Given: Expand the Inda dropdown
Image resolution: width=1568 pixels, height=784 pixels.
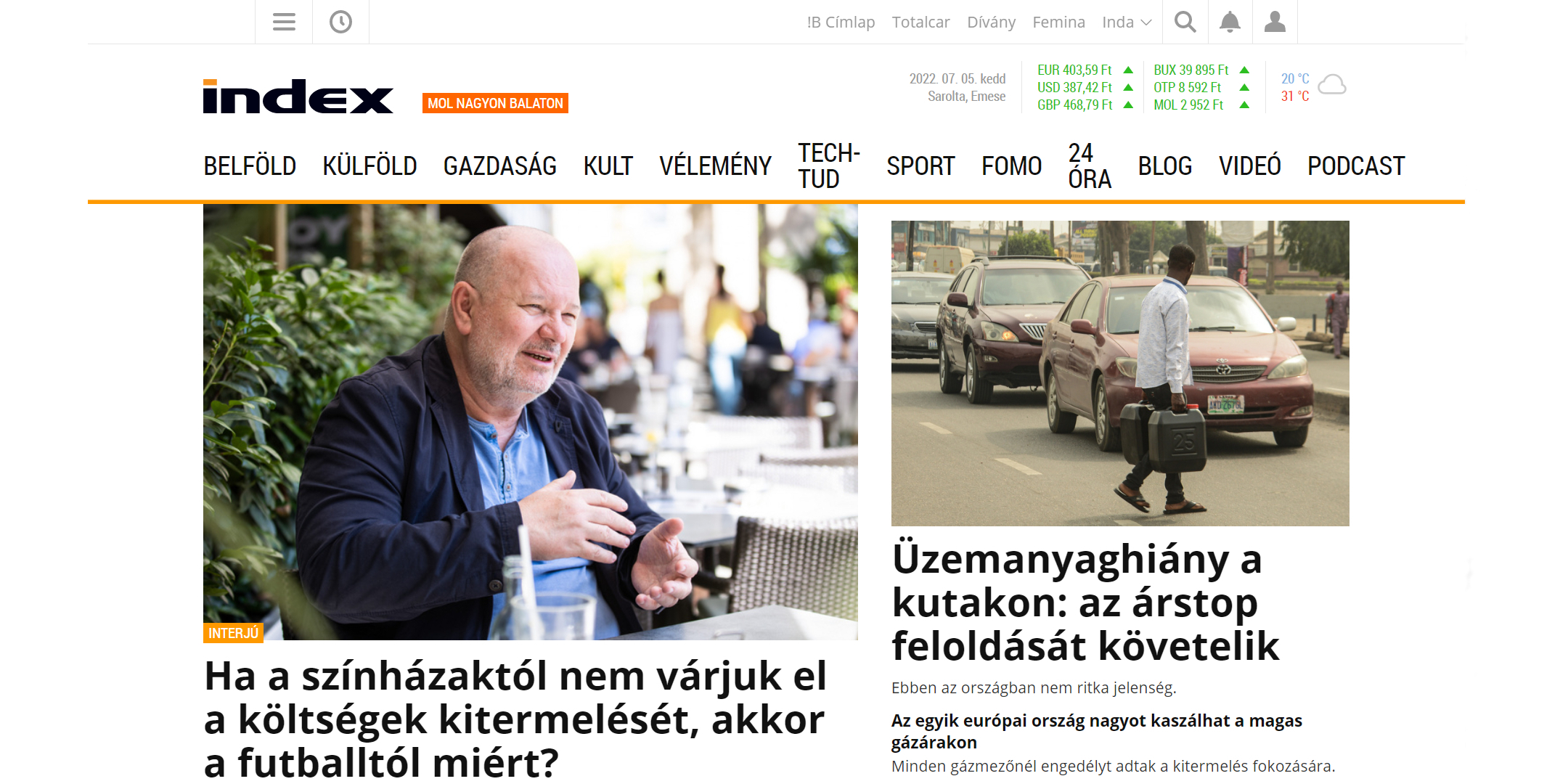Looking at the screenshot, I should tap(1127, 23).
